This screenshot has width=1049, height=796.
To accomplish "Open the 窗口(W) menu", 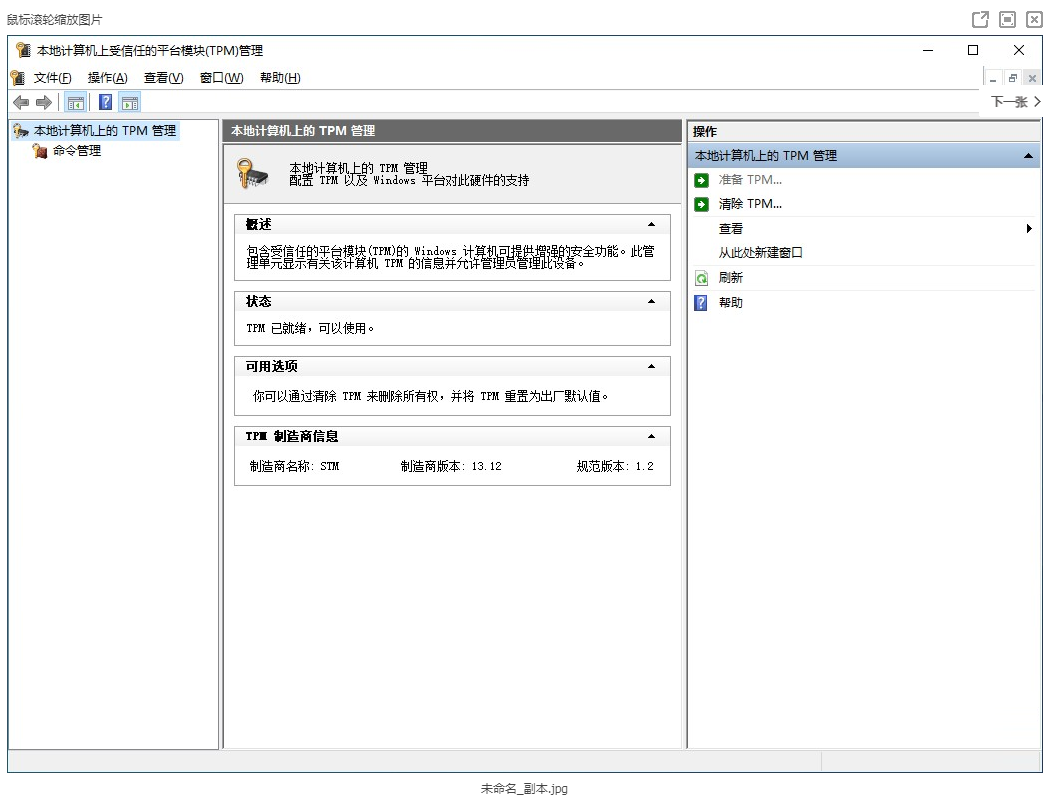I will [219, 77].
